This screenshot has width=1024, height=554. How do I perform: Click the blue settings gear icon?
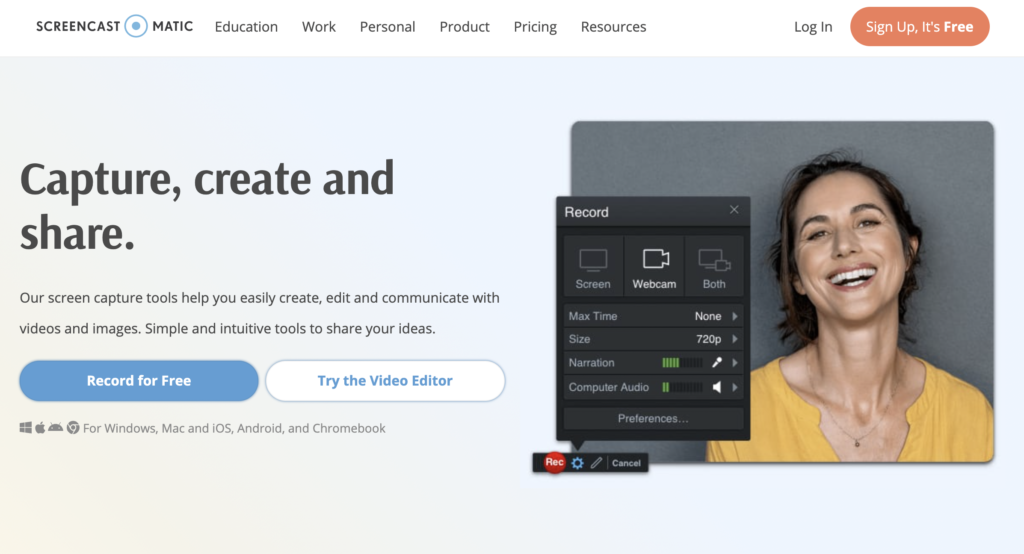577,463
